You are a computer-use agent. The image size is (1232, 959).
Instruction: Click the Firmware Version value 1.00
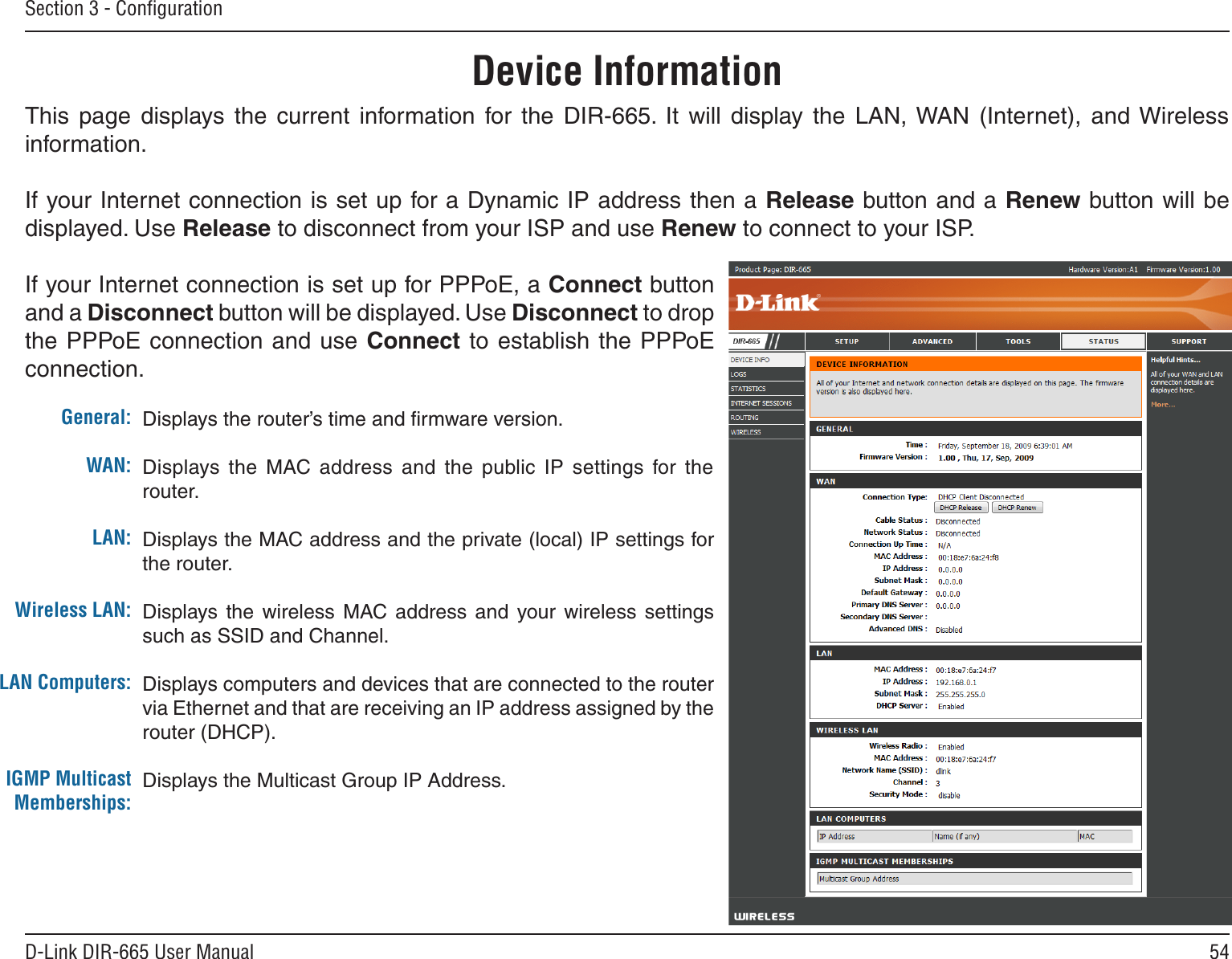985,458
